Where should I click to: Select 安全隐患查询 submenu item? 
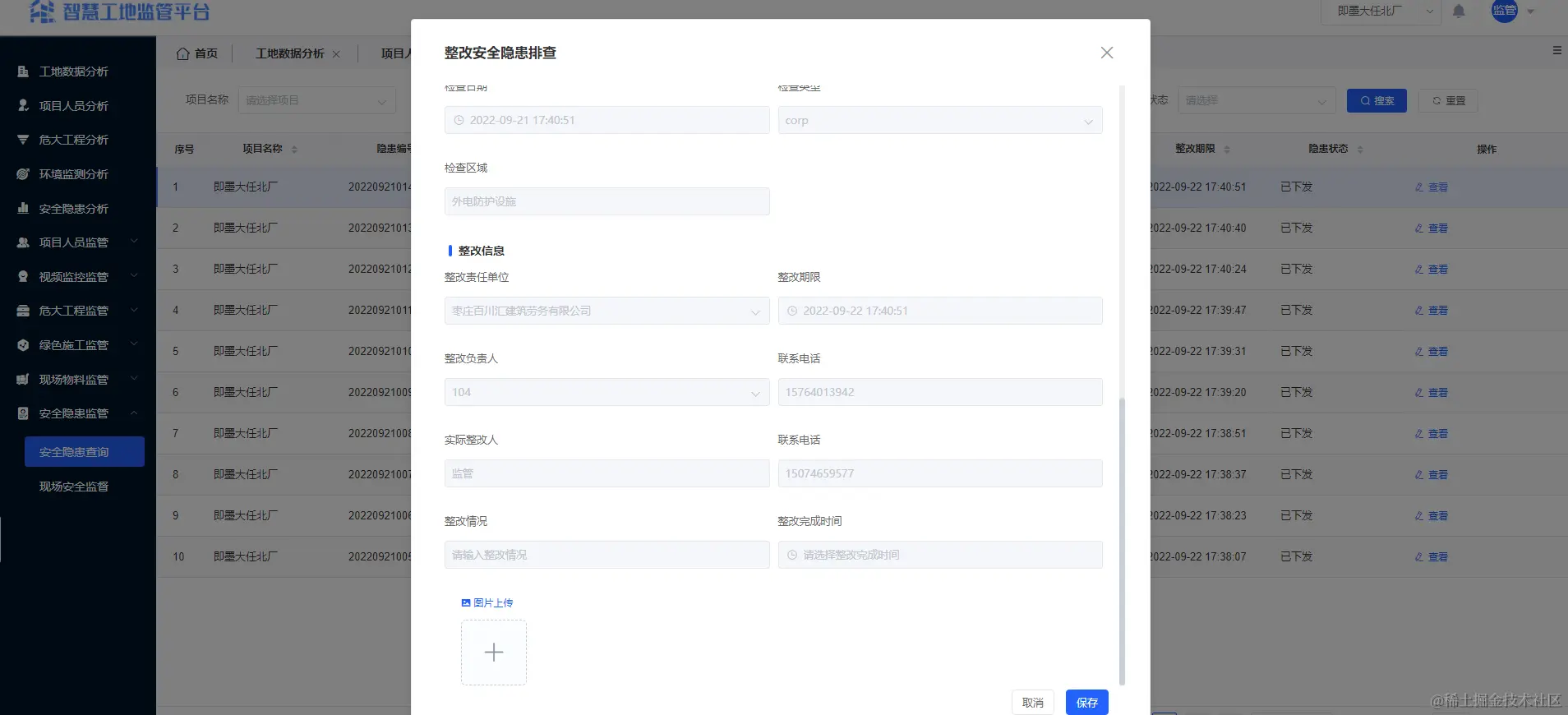pyautogui.click(x=85, y=452)
